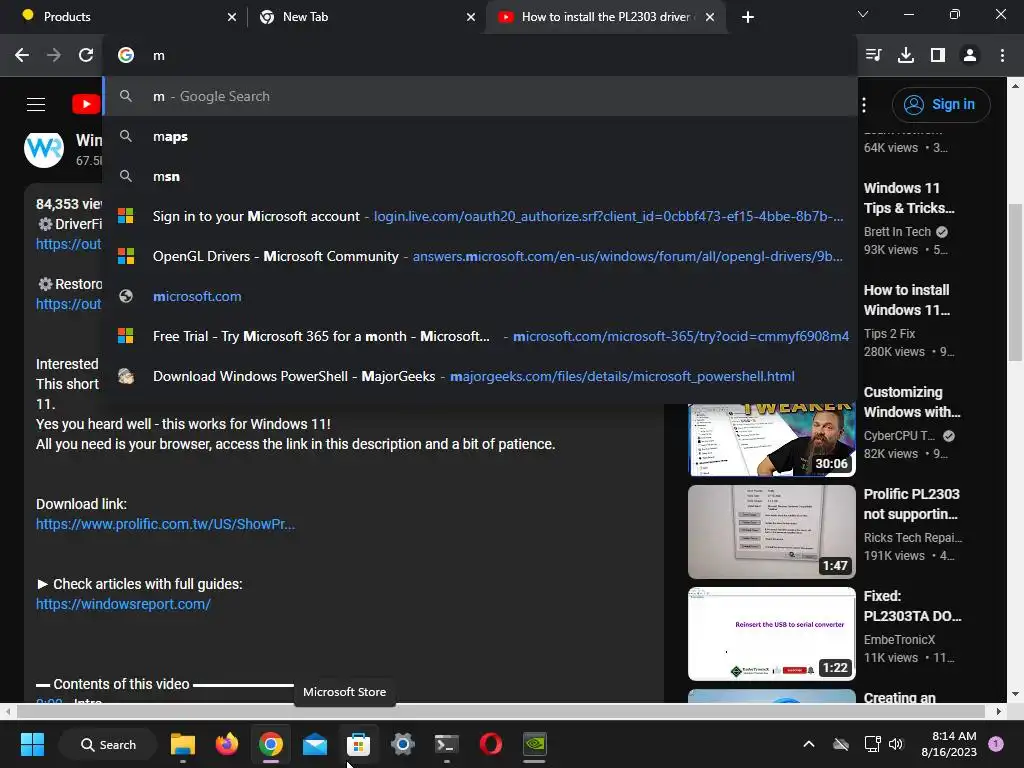Open NVIDIA app from taskbar
Image resolution: width=1024 pixels, height=768 pixels.
coord(534,744)
